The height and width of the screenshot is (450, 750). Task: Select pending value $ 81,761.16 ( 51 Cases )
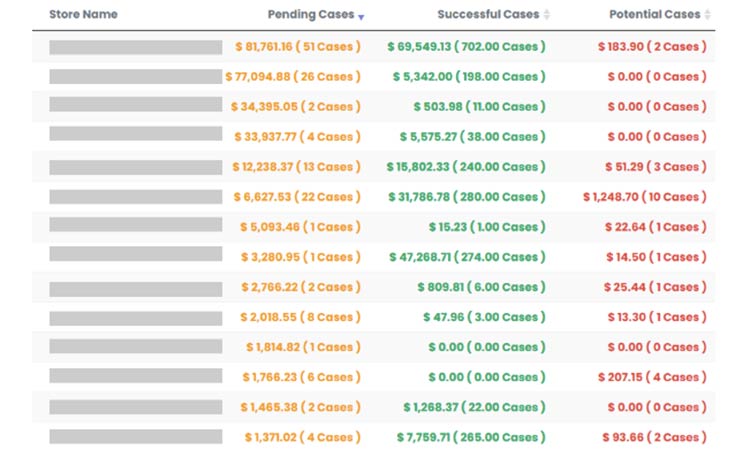298,47
